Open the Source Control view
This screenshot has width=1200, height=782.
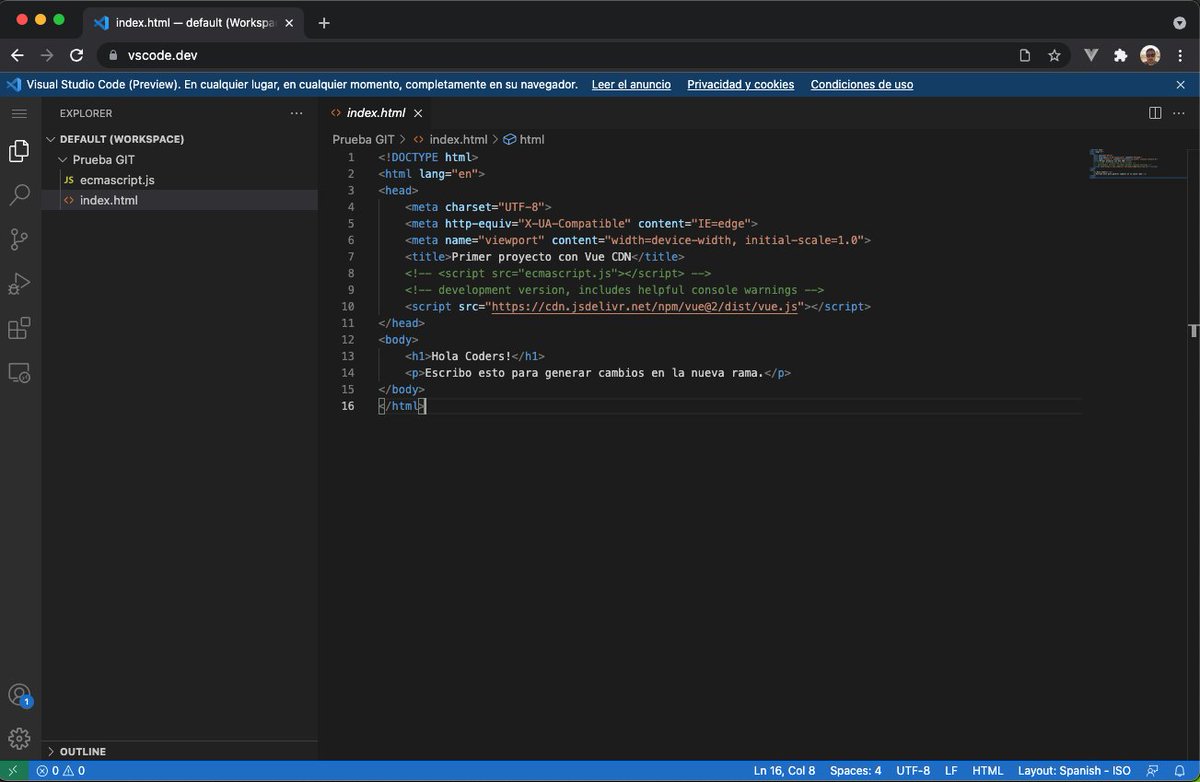(x=19, y=239)
